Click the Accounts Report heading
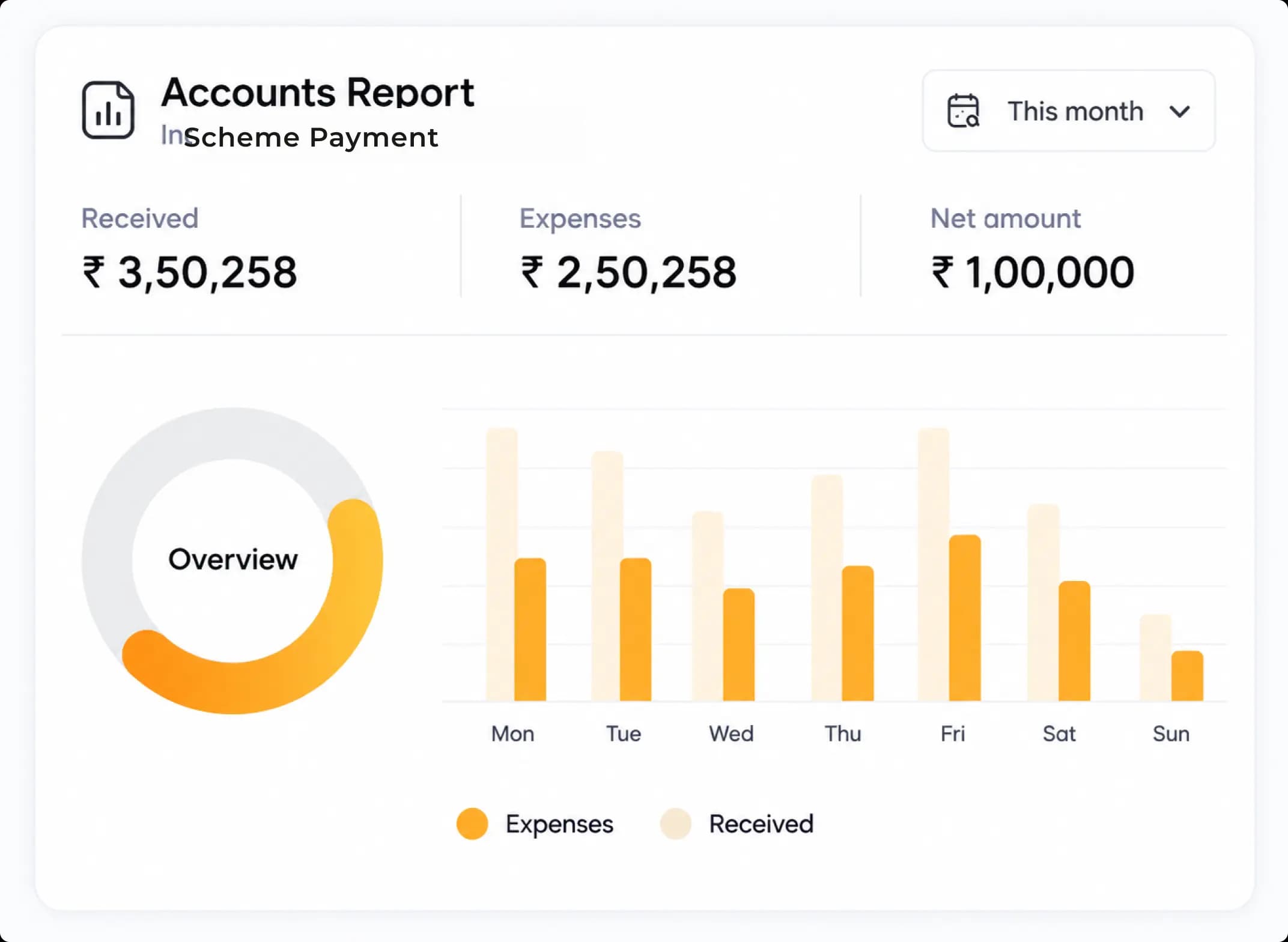The image size is (1288, 942). (318, 93)
